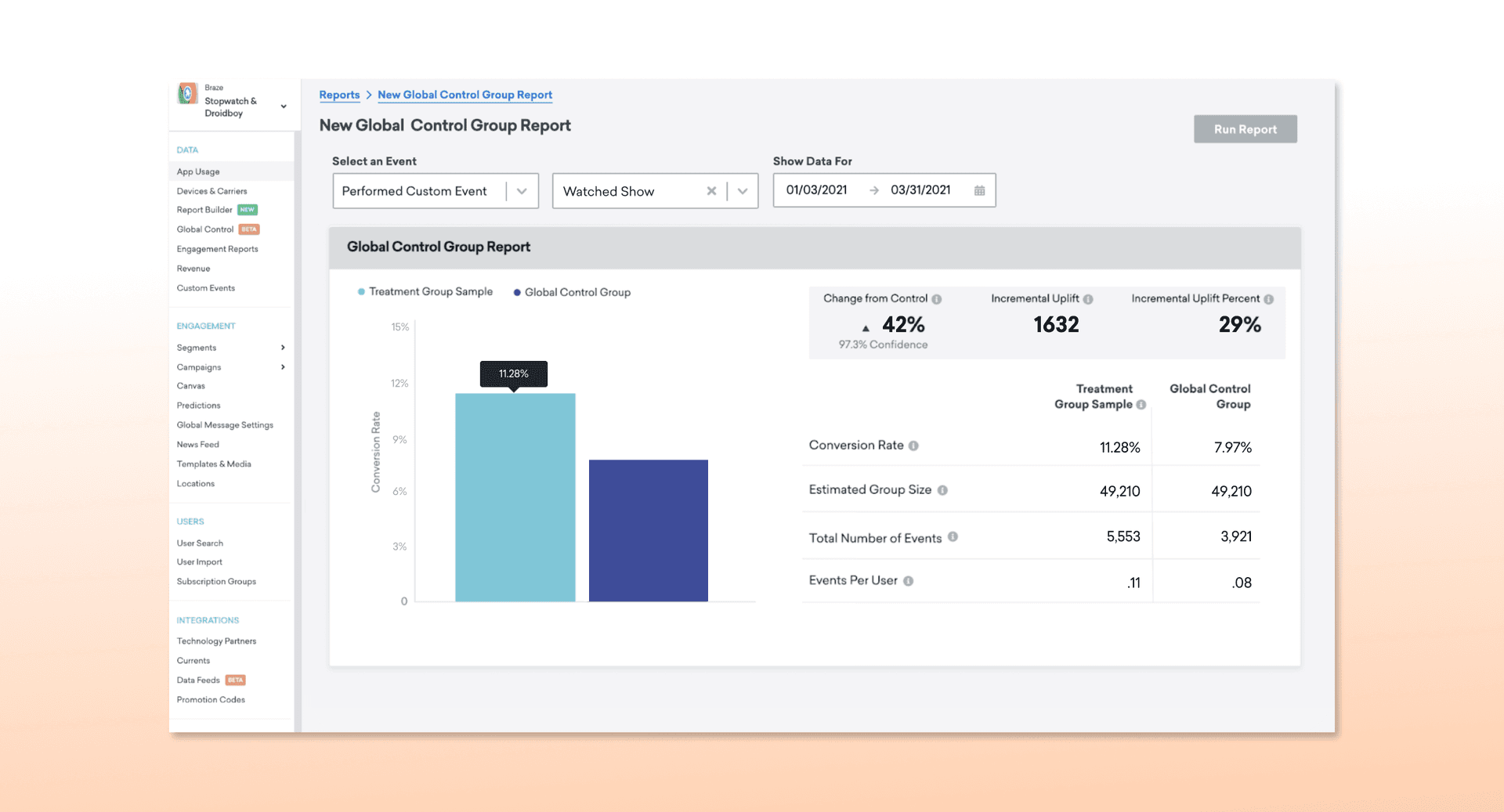
Task: Click the start date 01/03/2021 field
Action: [816, 190]
